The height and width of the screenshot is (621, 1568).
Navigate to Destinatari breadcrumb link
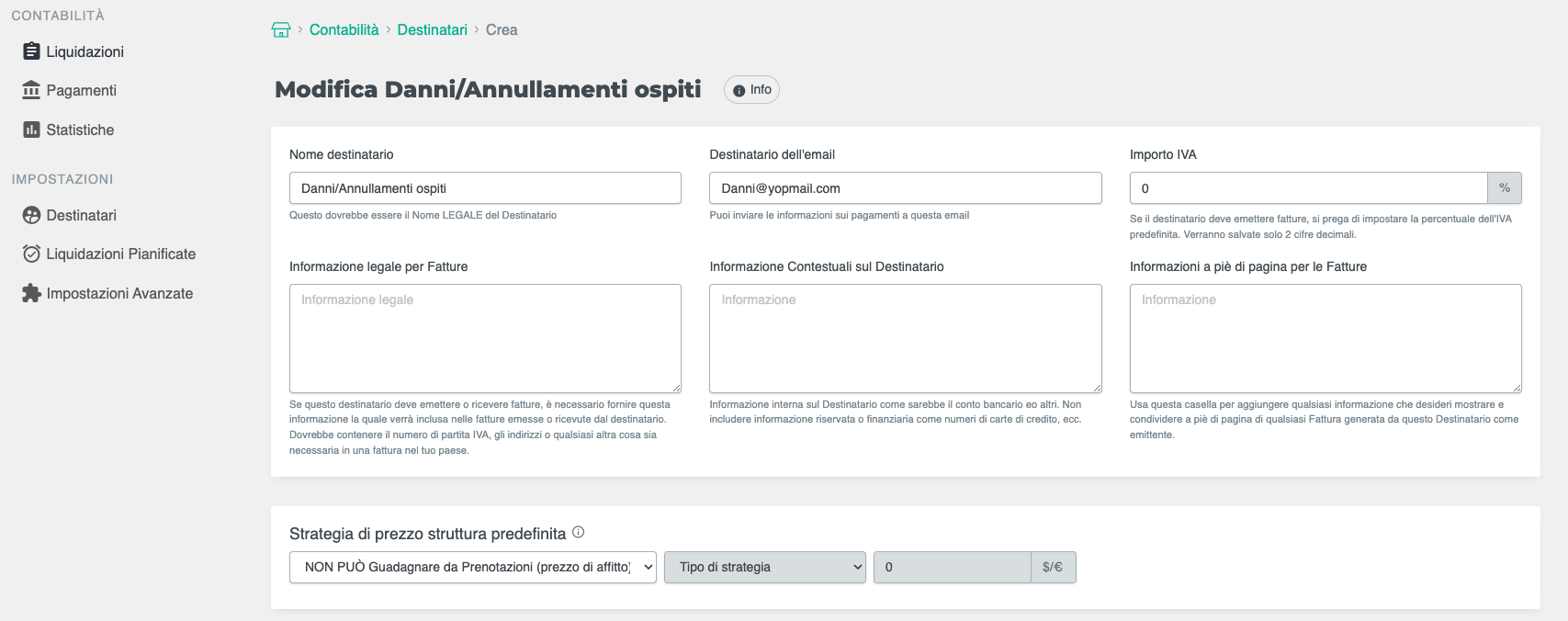(x=432, y=29)
